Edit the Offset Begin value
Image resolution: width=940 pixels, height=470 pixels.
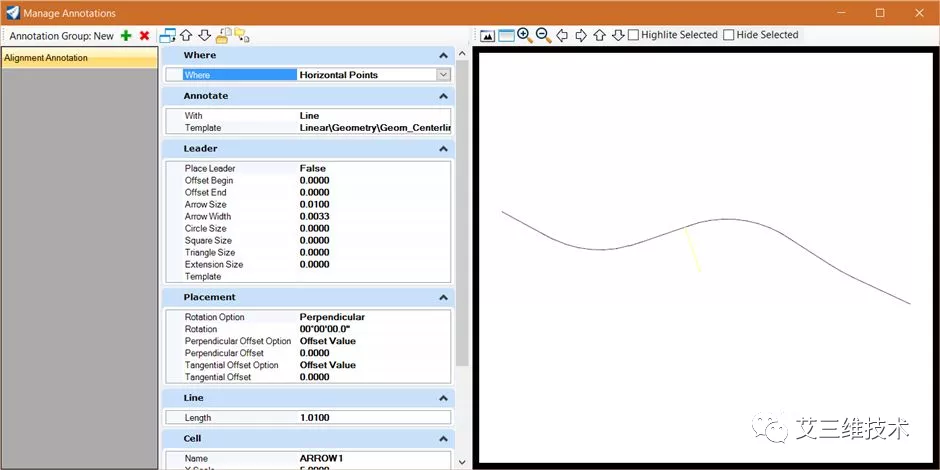coord(315,180)
